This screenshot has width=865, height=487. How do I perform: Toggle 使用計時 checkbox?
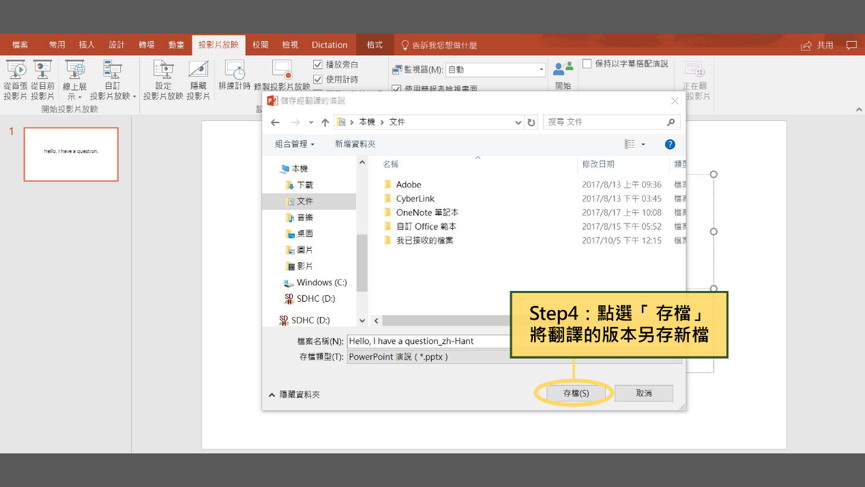(318, 79)
